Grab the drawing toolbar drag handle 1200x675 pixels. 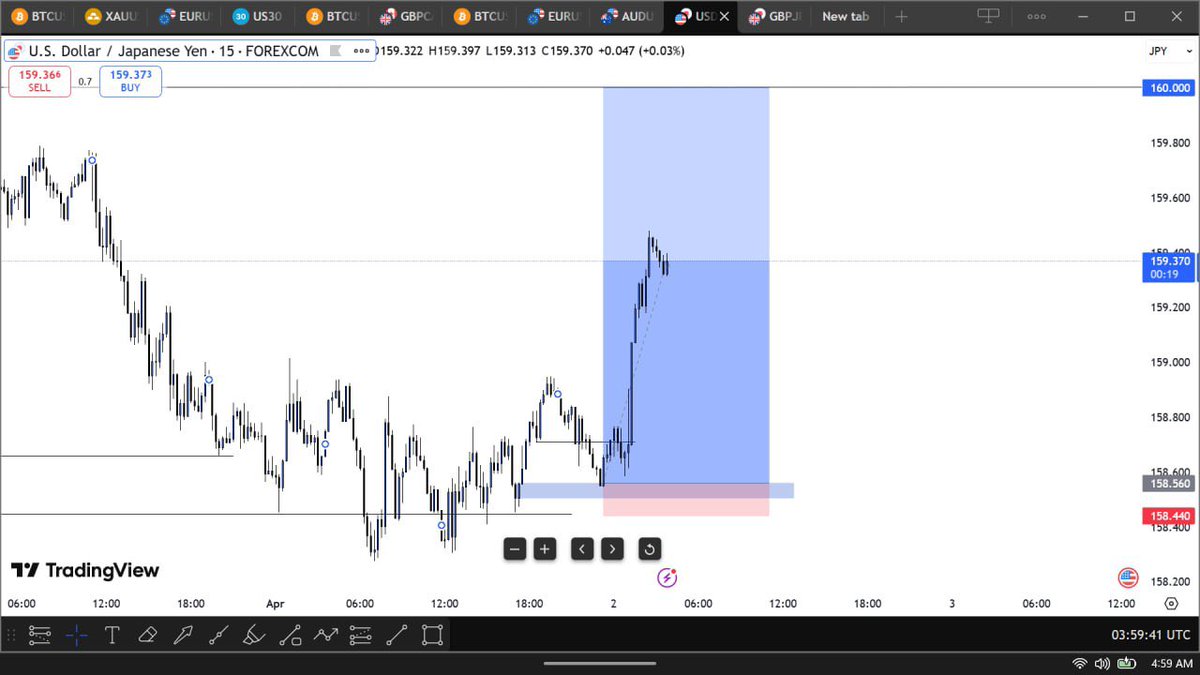13,634
